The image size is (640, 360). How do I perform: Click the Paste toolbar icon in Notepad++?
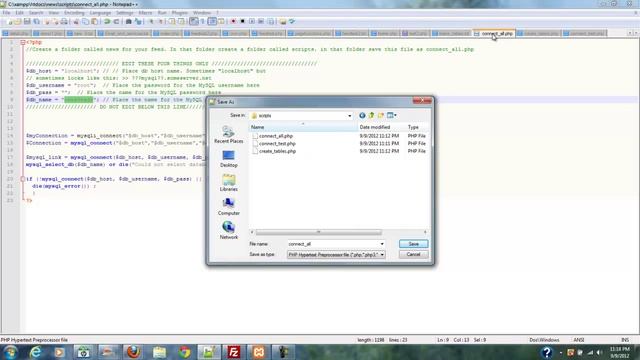[95, 21]
